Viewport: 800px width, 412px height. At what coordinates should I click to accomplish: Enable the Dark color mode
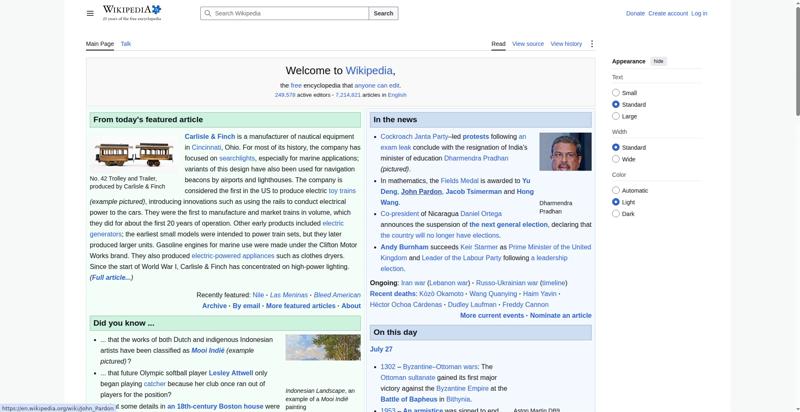(x=616, y=214)
